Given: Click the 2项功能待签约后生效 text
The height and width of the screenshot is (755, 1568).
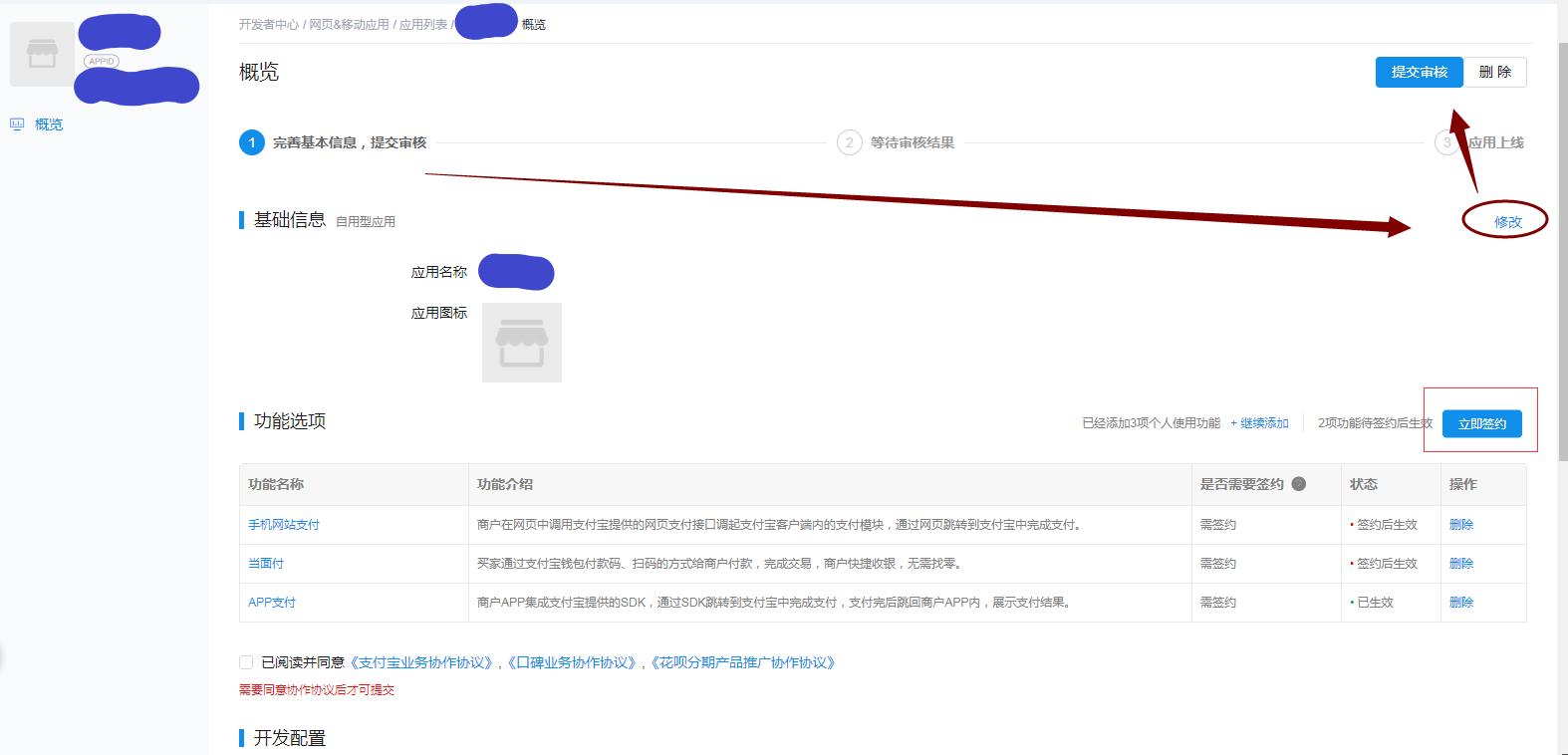Looking at the screenshot, I should click(x=1375, y=423).
